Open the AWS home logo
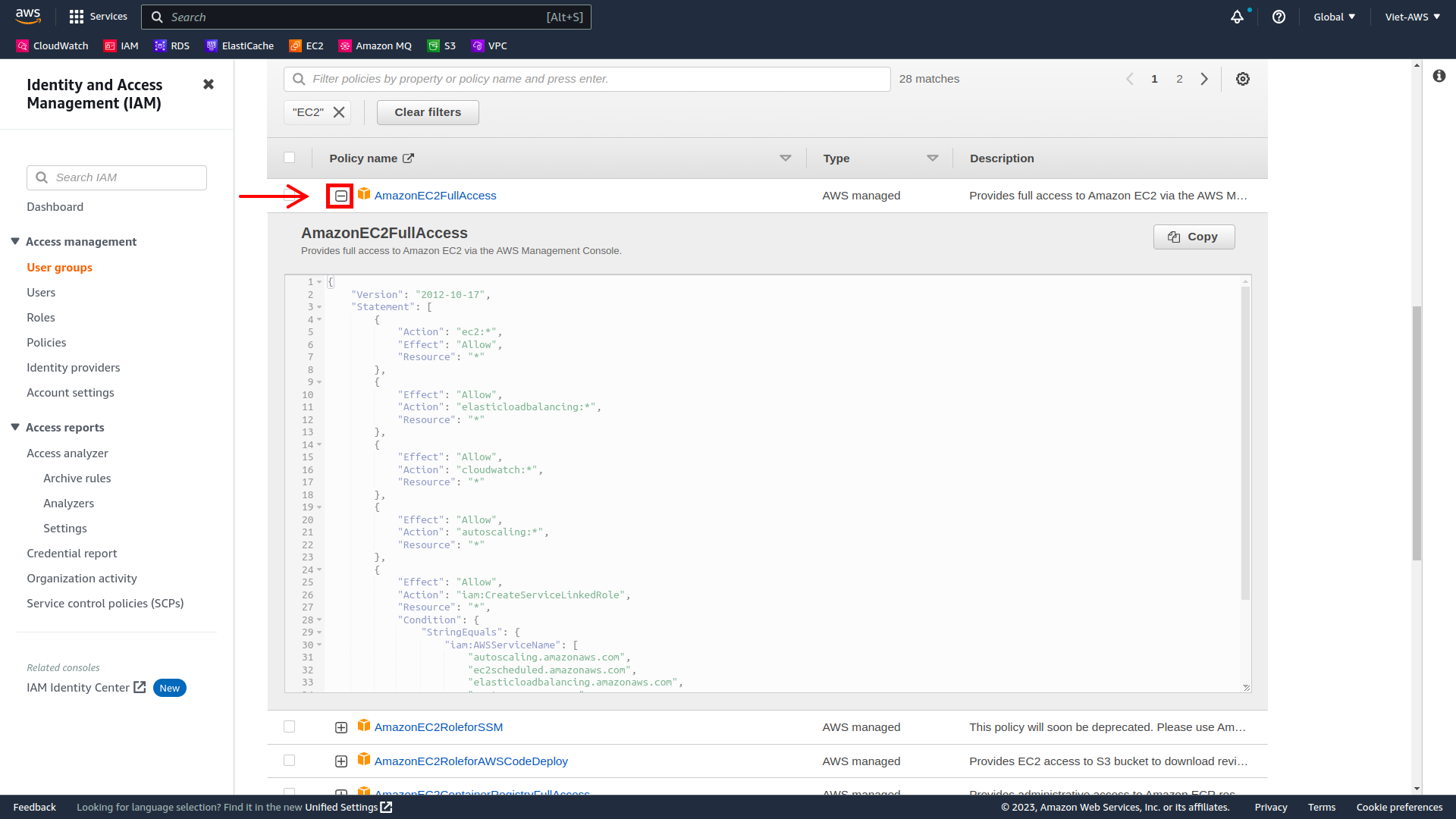Screen dimensions: 1456x819 coord(28,16)
